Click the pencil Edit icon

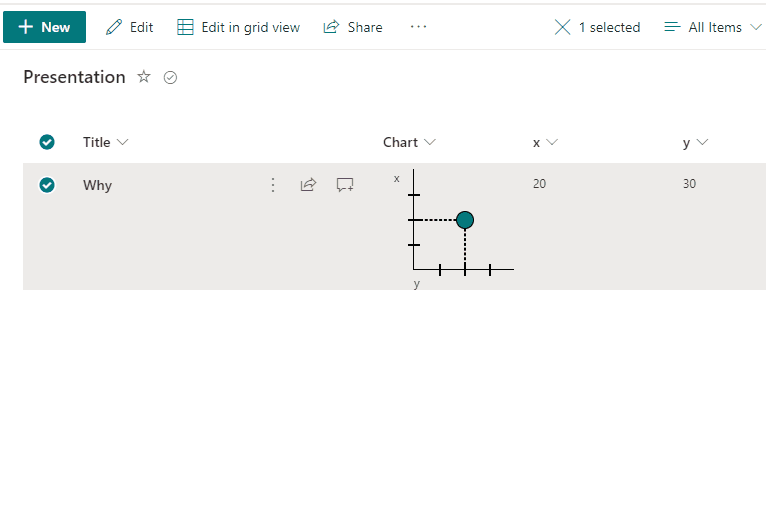(113, 27)
